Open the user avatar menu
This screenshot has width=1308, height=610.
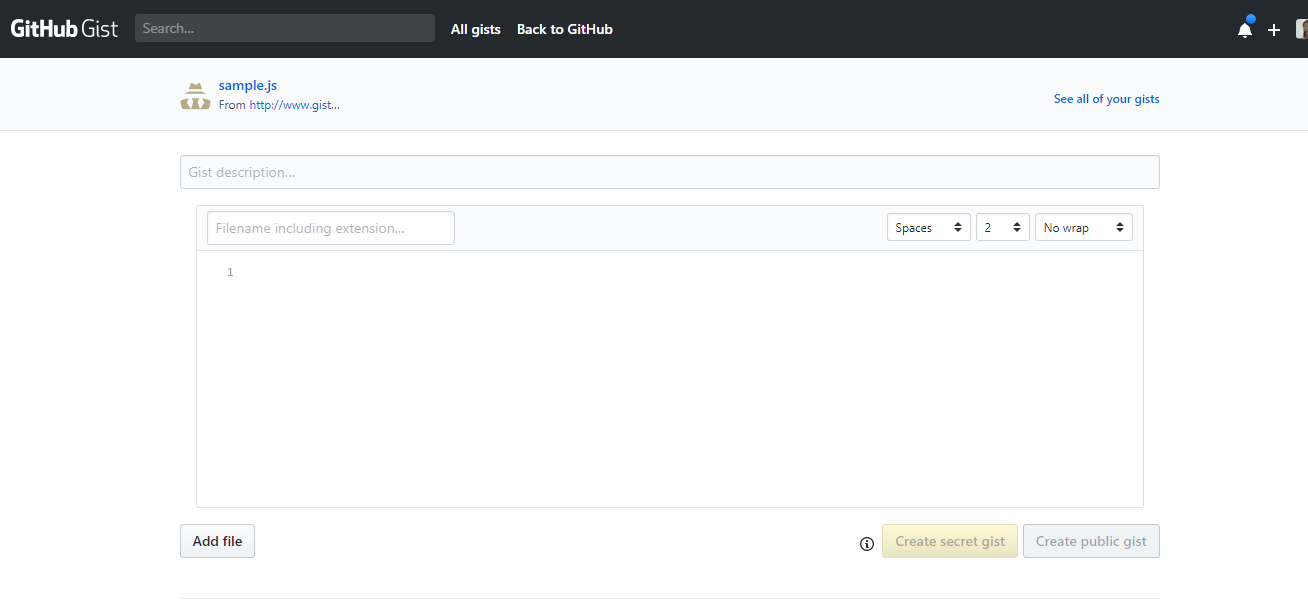(1300, 29)
